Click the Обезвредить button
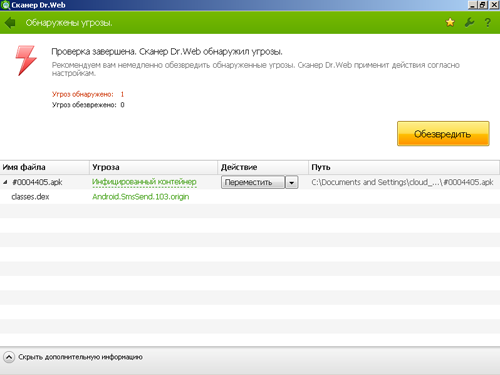 pyautogui.click(x=443, y=134)
